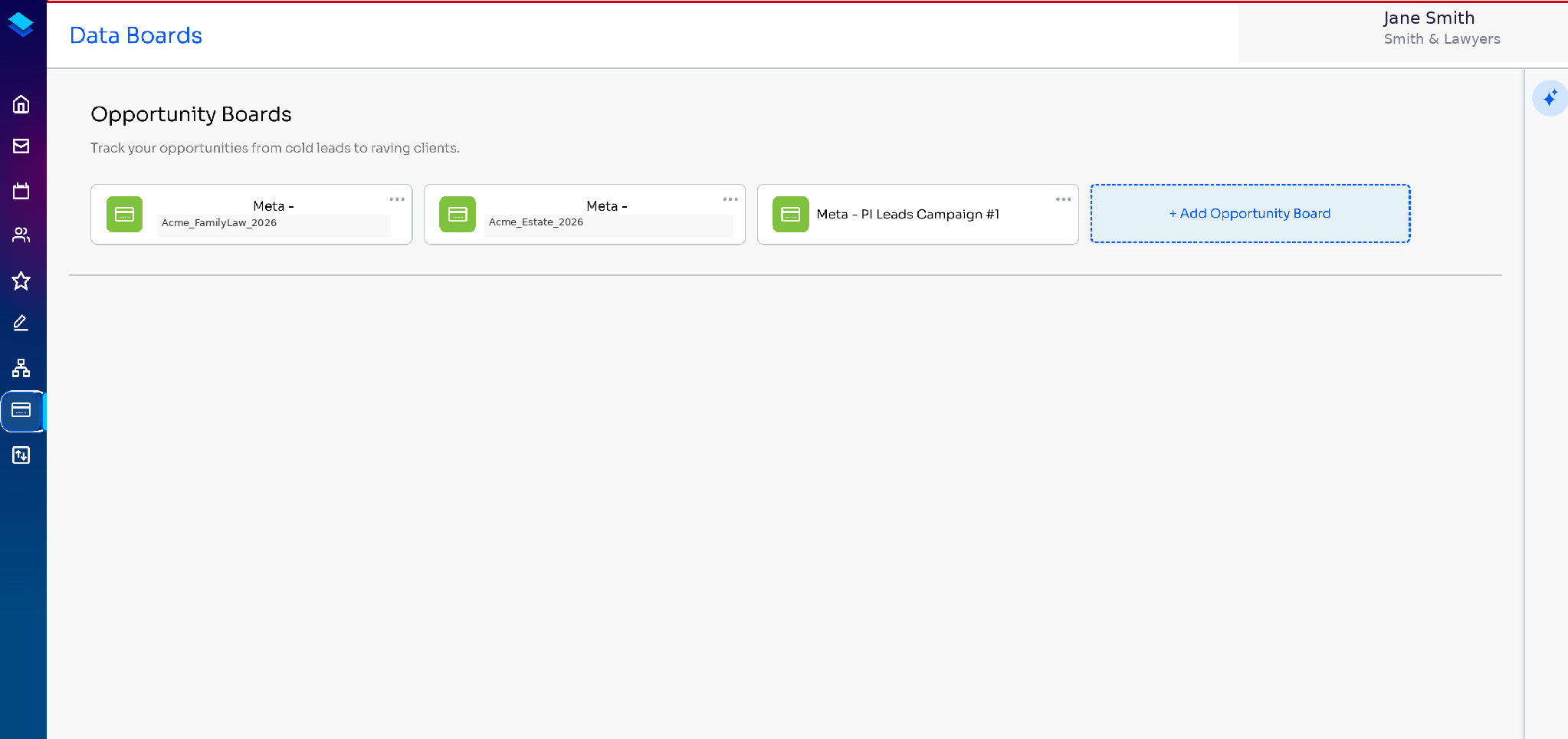Select the Data Boards card sidebar icon
The height and width of the screenshot is (739, 1568).
21,411
